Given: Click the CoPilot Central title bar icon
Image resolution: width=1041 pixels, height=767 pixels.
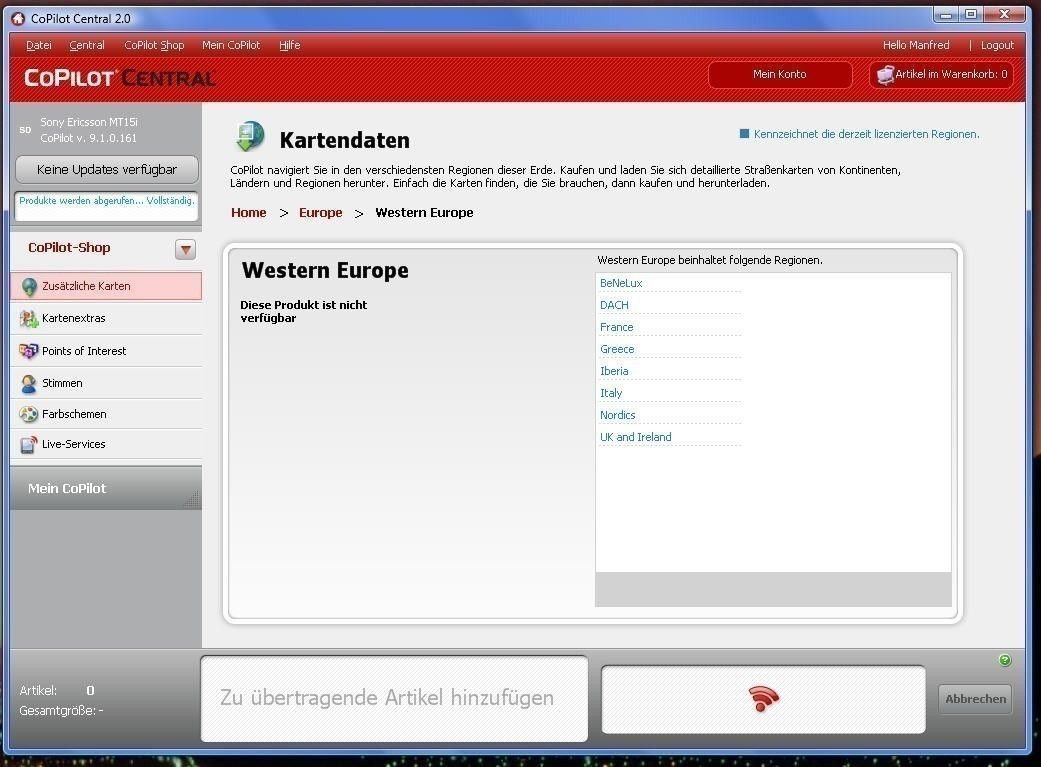Looking at the screenshot, I should (19, 19).
